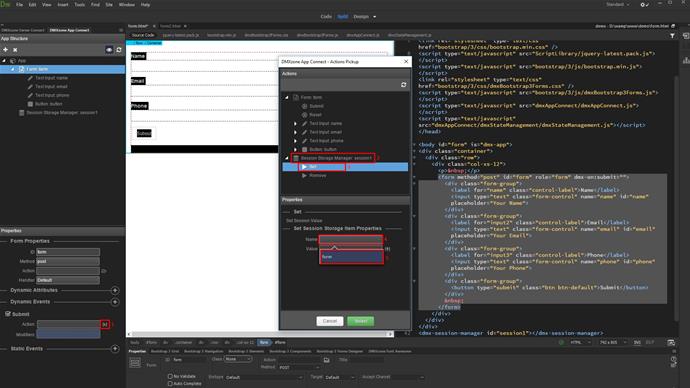Open the Submit action picker icon
The height and width of the screenshot is (388, 690).
(105, 324)
